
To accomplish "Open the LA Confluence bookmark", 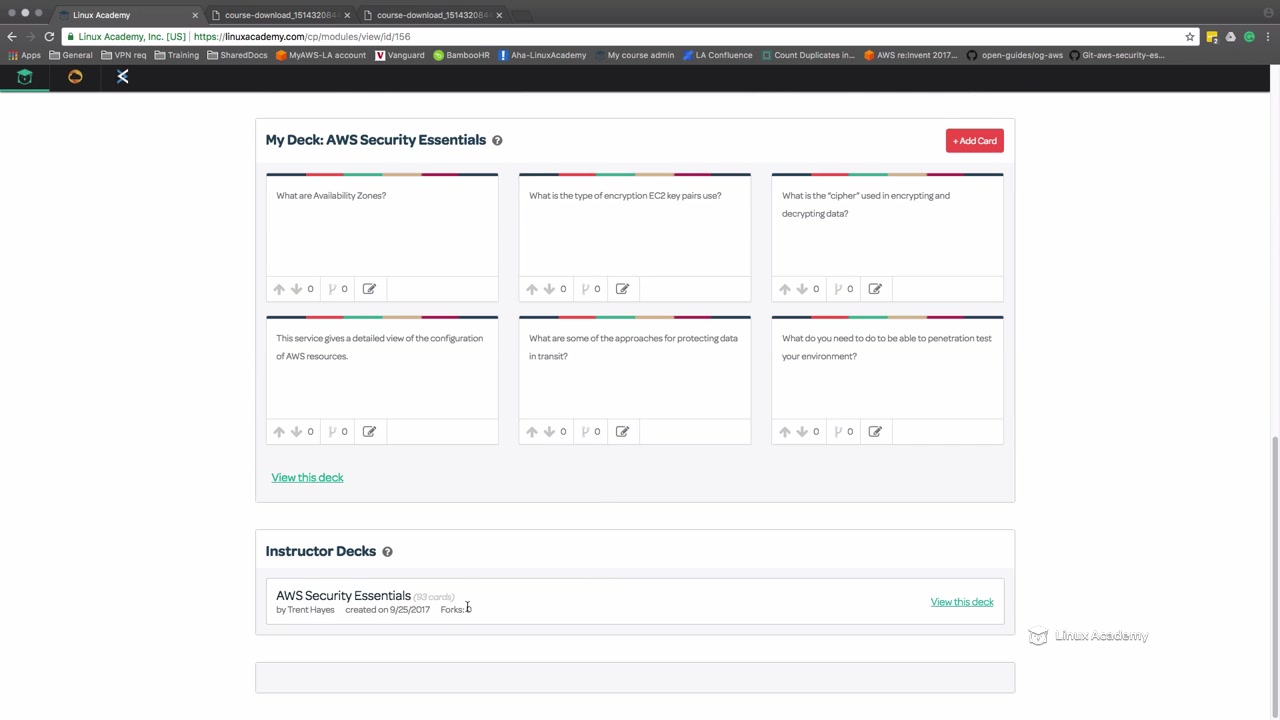I will [x=718, y=56].
